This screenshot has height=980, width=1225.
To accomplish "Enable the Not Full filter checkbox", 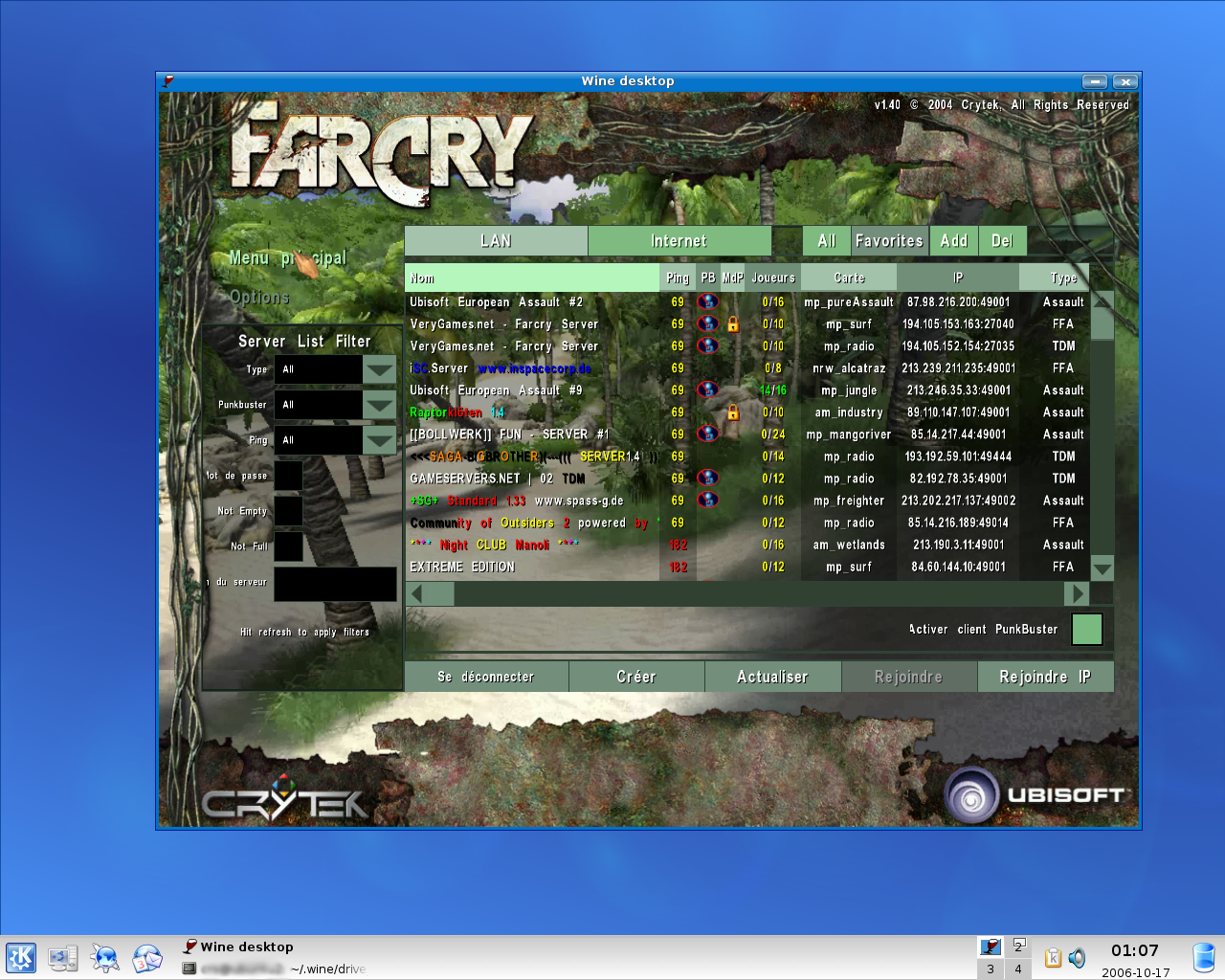I will point(289,546).
